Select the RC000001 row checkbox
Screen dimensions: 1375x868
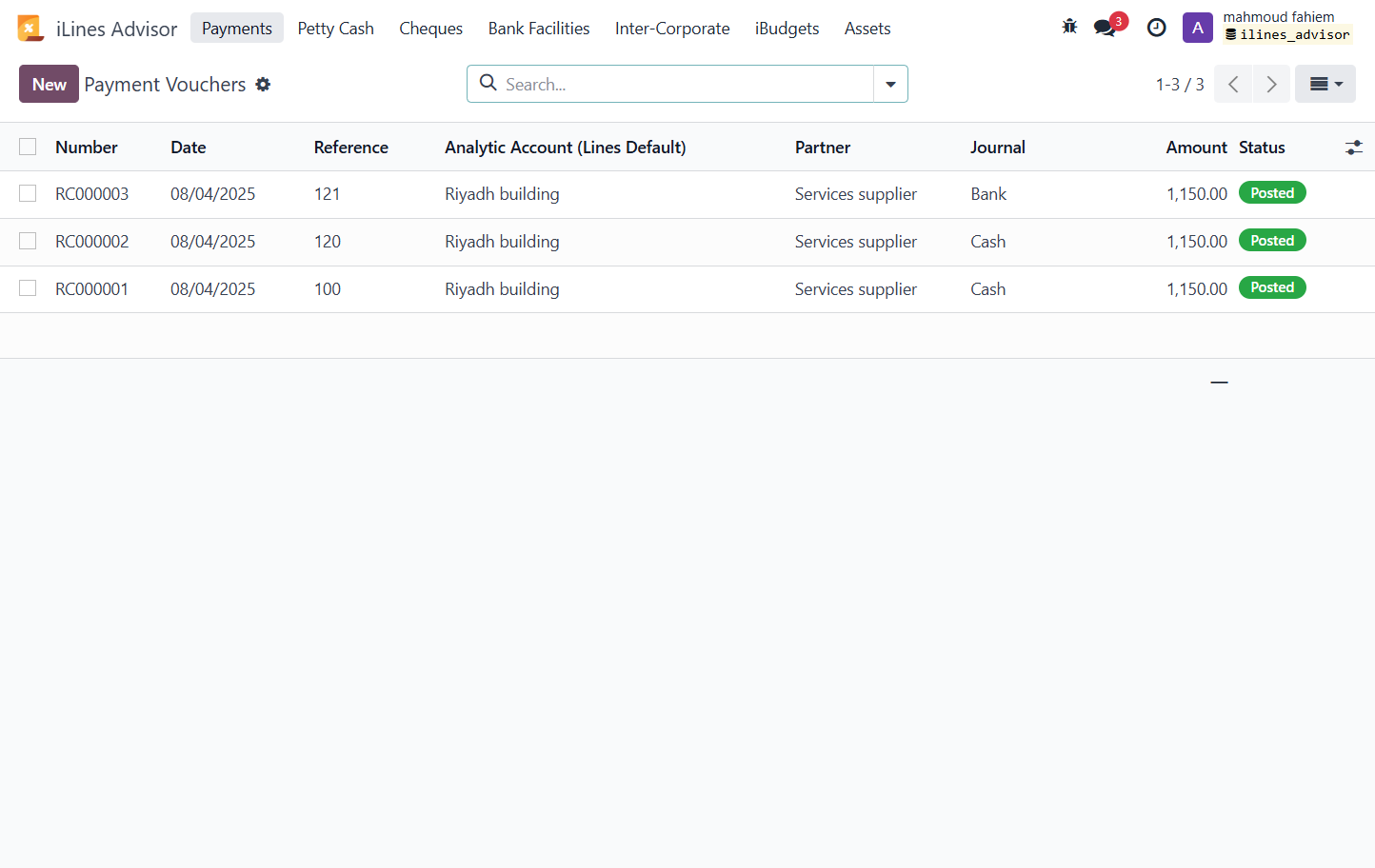[28, 287]
